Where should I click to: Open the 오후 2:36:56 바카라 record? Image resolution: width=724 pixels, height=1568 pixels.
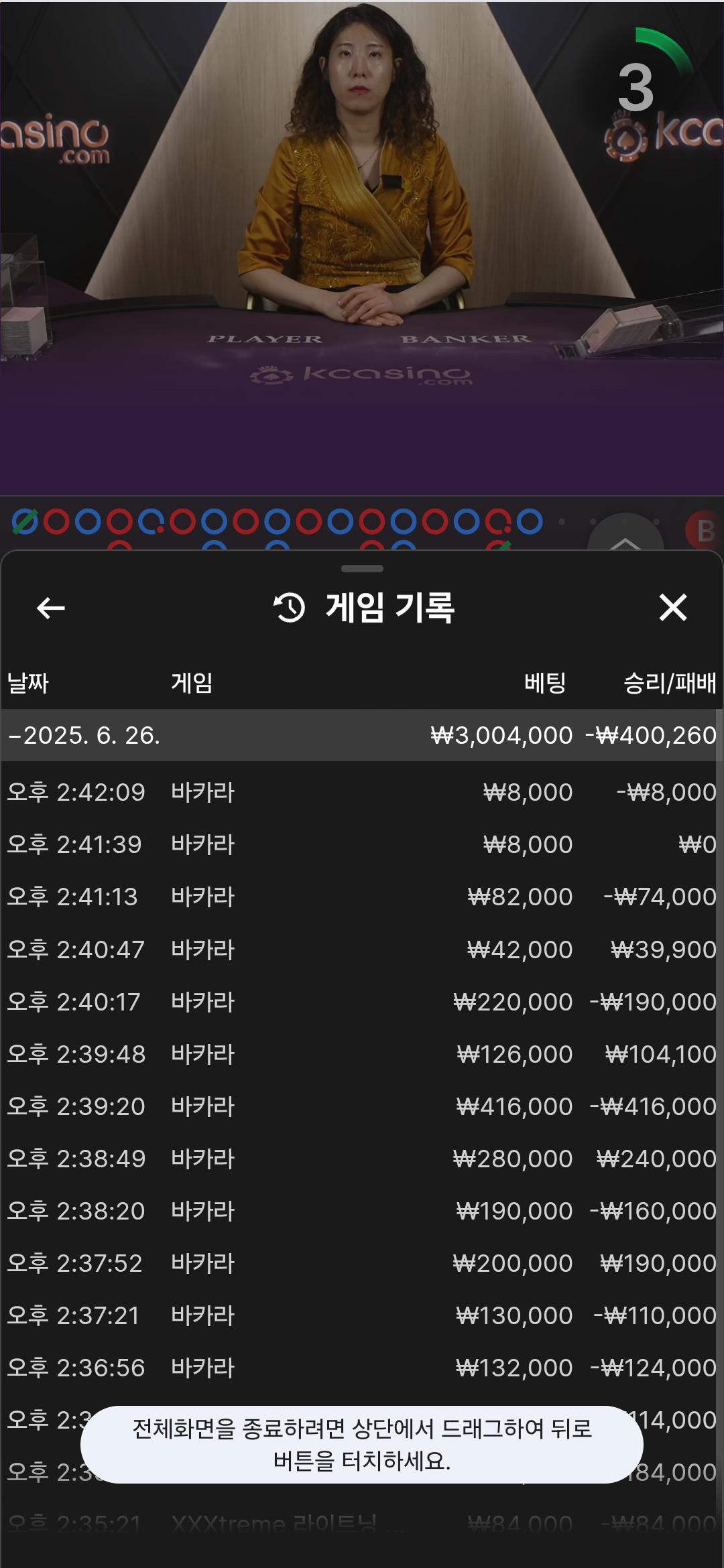coord(362,1368)
